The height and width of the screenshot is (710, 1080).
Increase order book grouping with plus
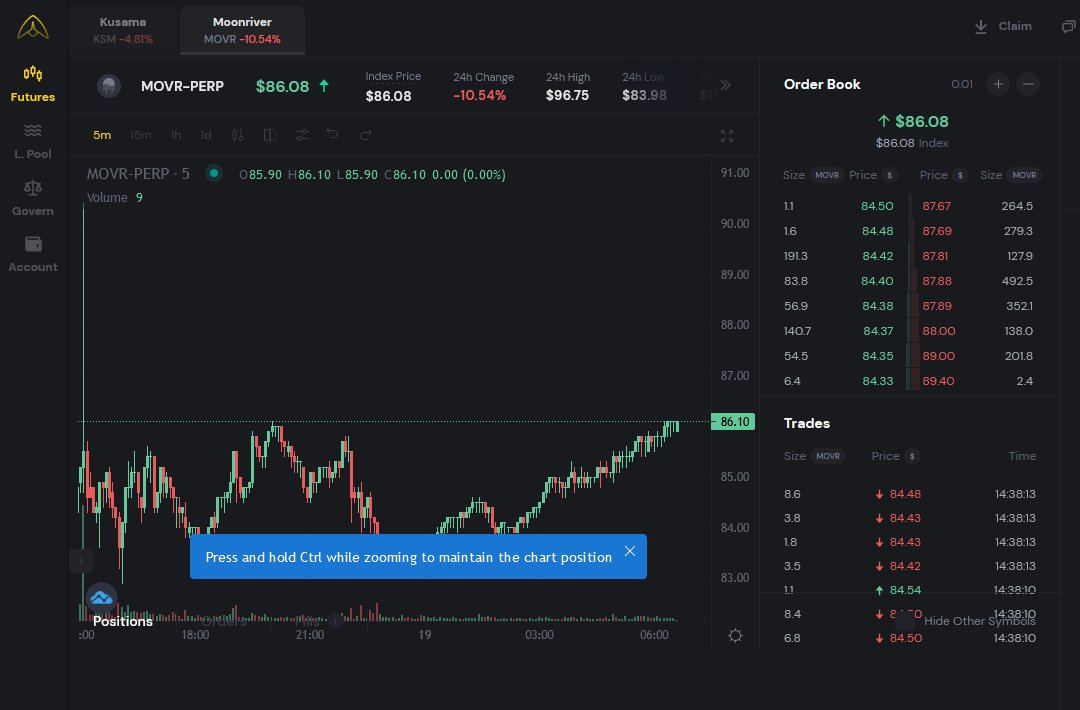click(998, 84)
